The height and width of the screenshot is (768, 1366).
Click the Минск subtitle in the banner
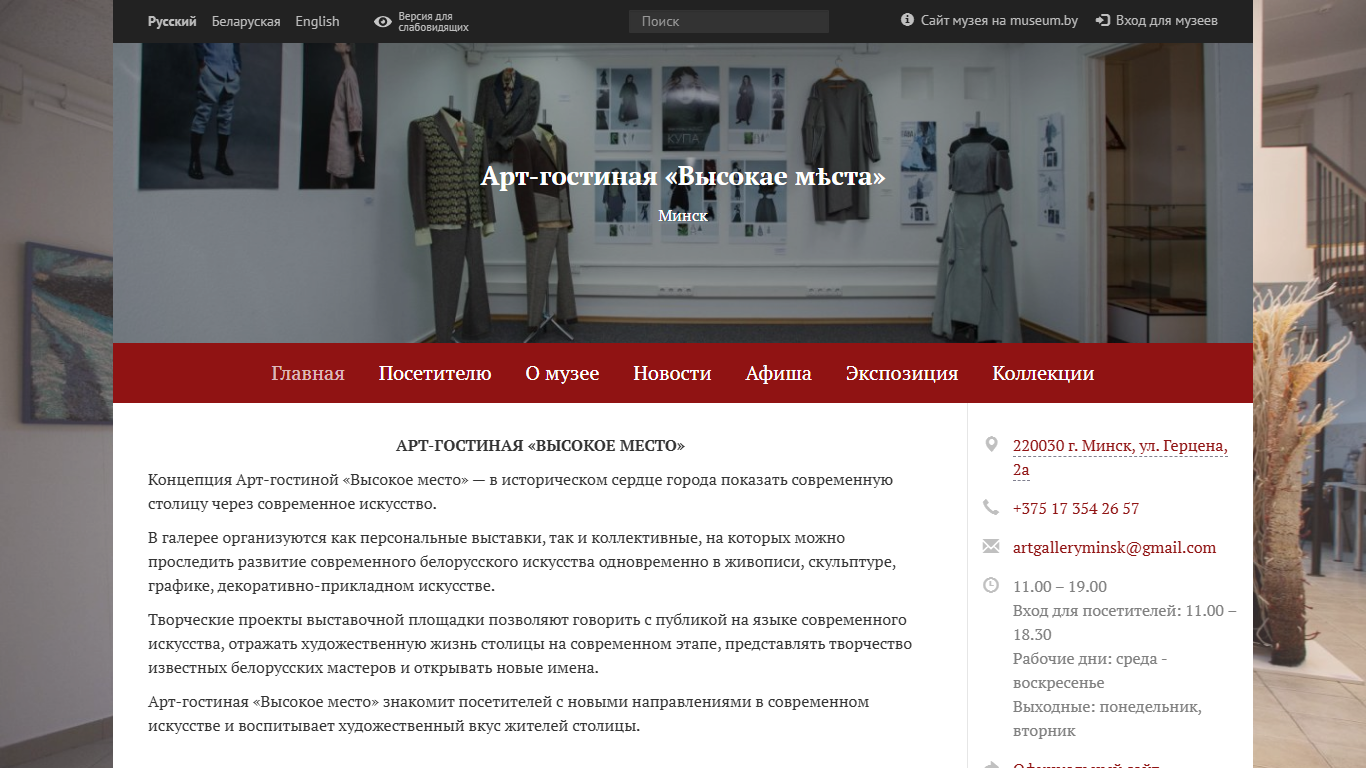click(x=683, y=215)
